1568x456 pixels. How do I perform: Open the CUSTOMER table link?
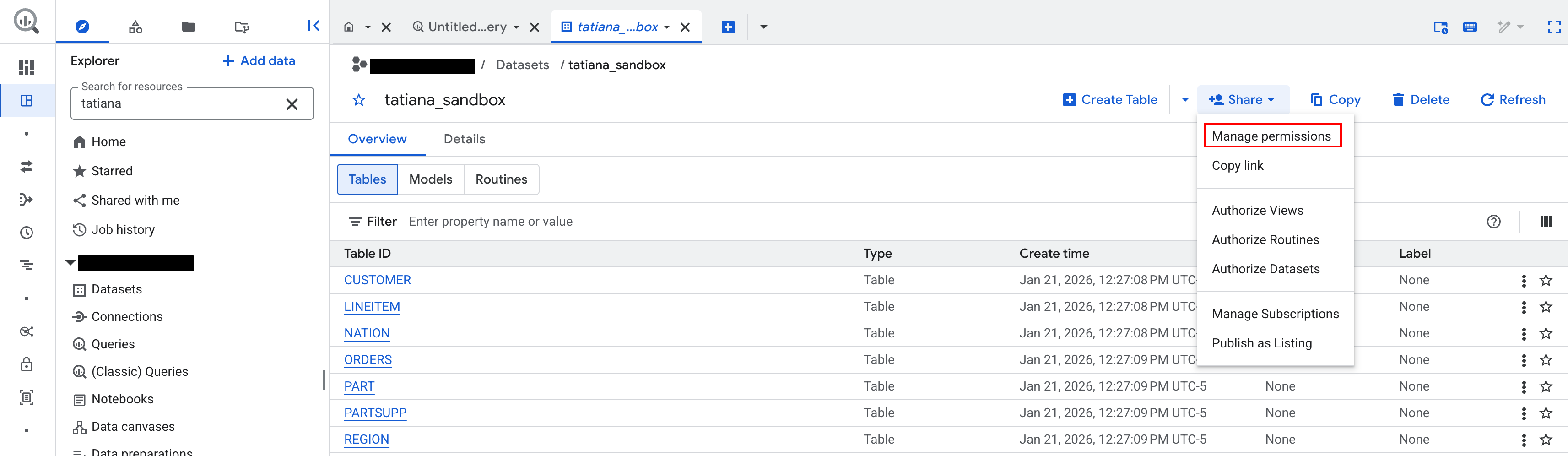(x=377, y=280)
